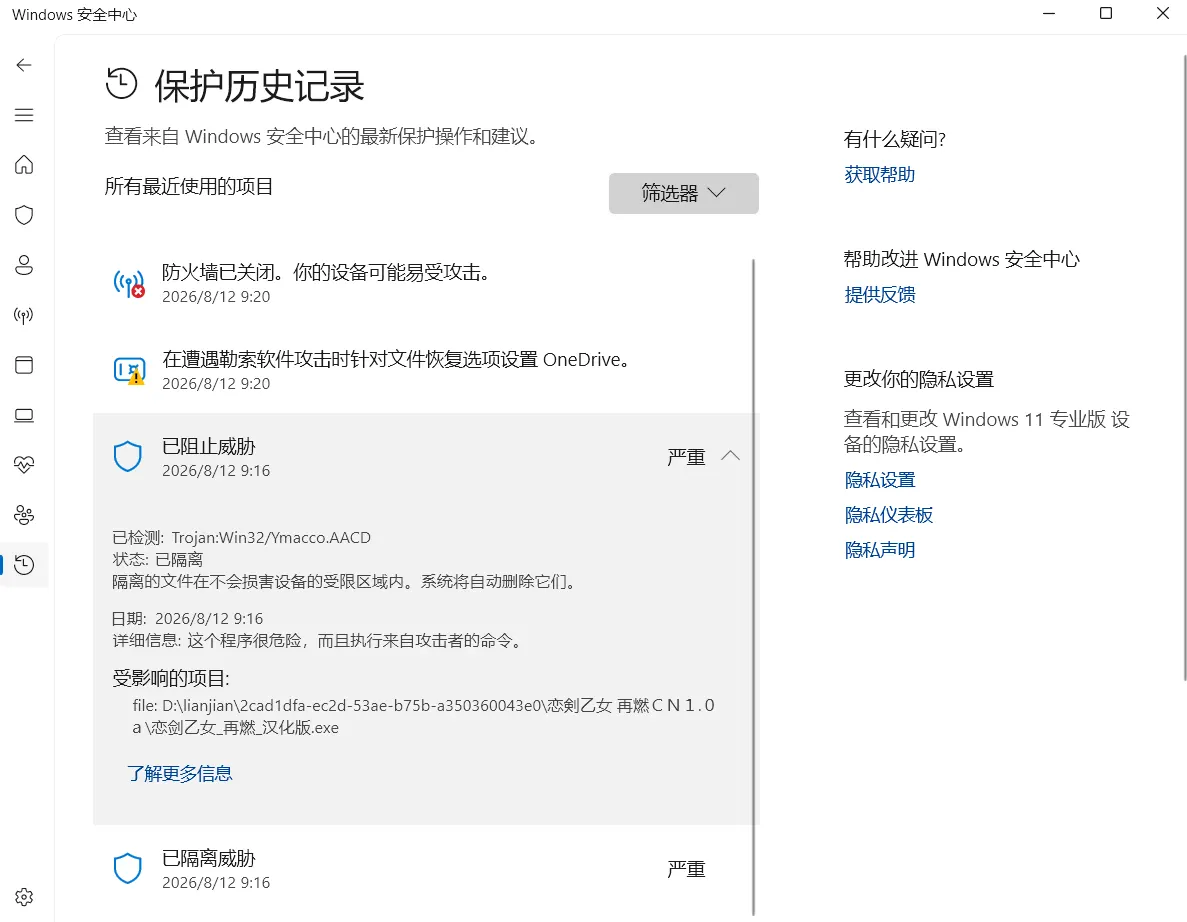Click 获取帮助 link
Viewport: 1187px width, 922px height.
[x=880, y=174]
